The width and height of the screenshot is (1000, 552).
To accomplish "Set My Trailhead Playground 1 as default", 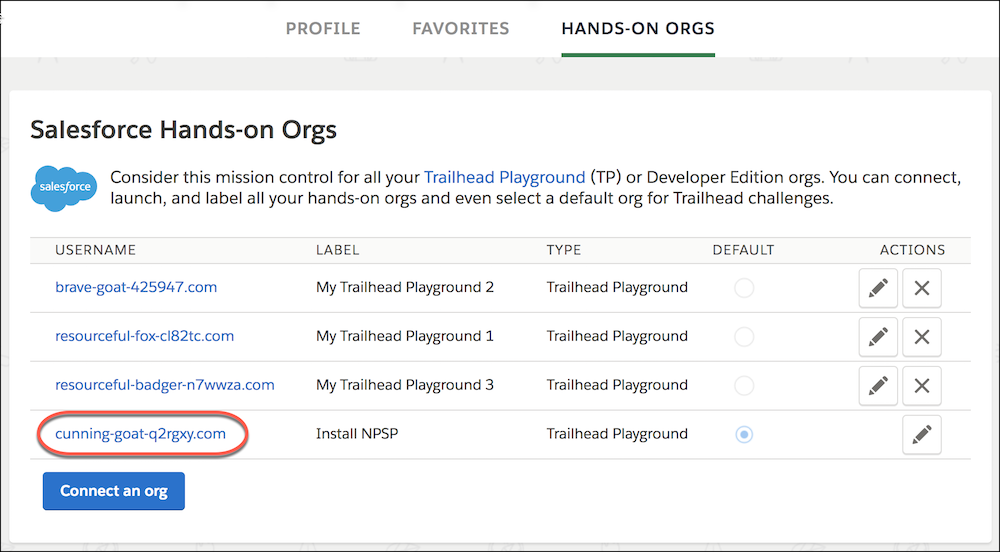I will point(744,337).
